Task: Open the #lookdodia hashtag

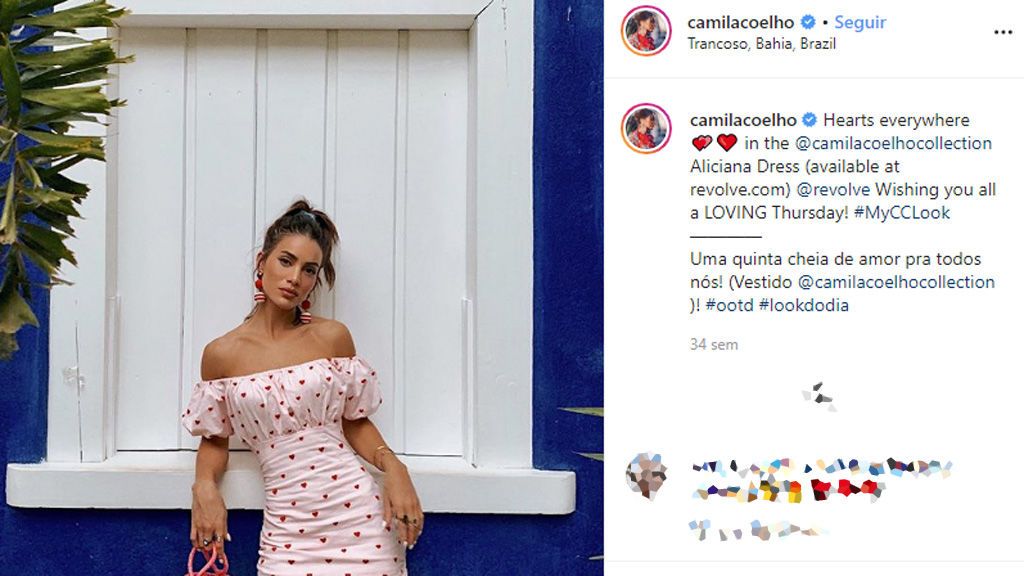Action: tap(803, 305)
